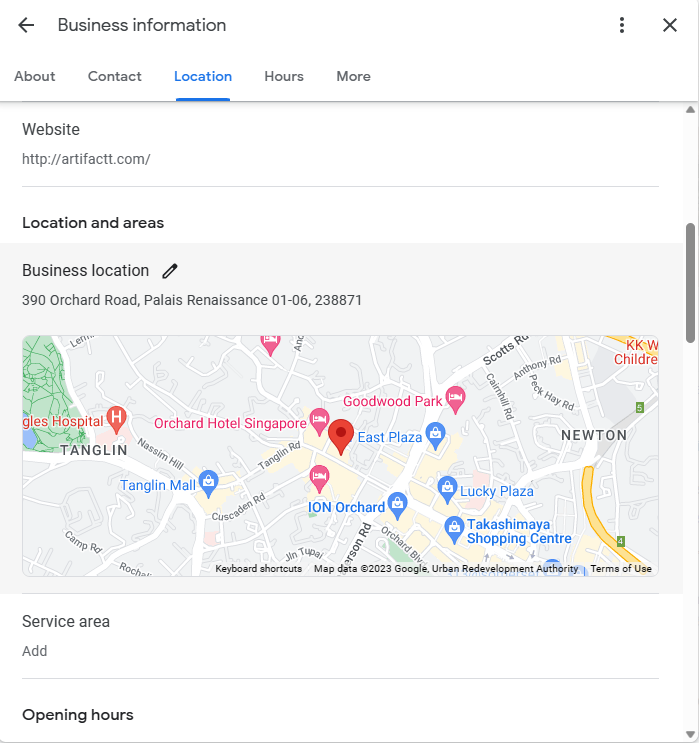The image size is (699, 743).
Task: Click the ION Orchard shopping marker
Action: point(397,506)
